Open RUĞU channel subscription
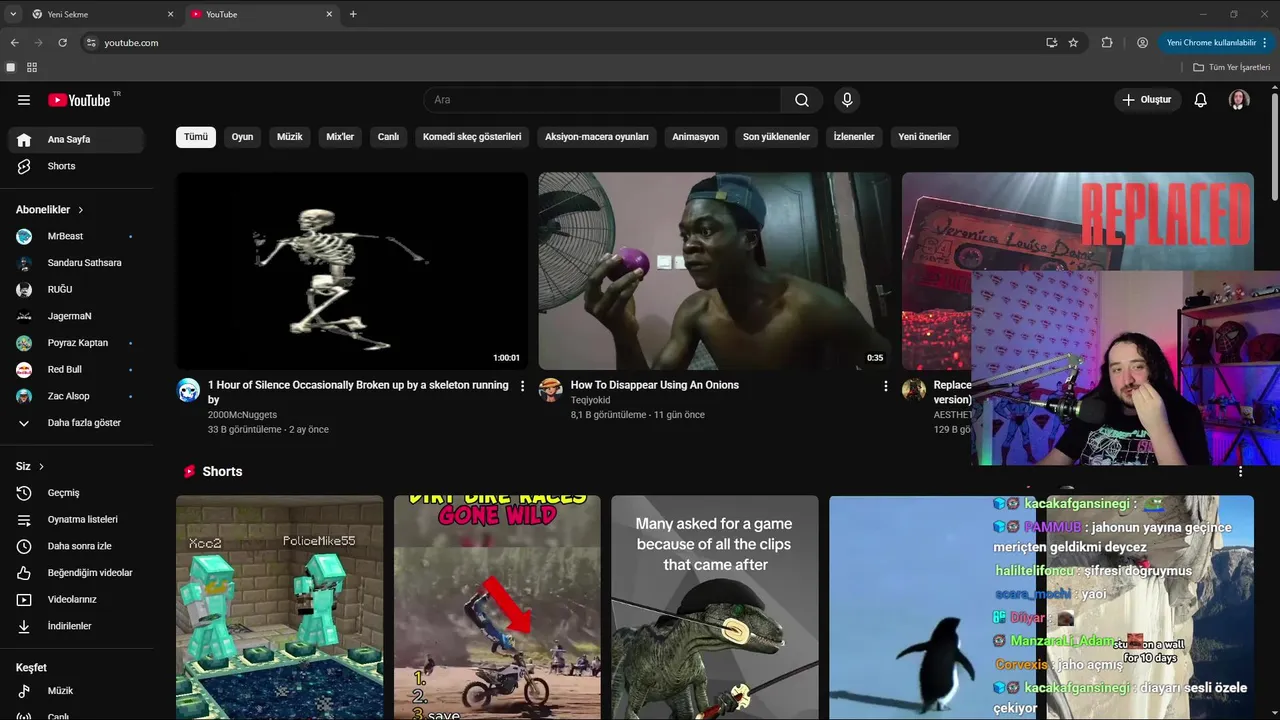 (76, 290)
